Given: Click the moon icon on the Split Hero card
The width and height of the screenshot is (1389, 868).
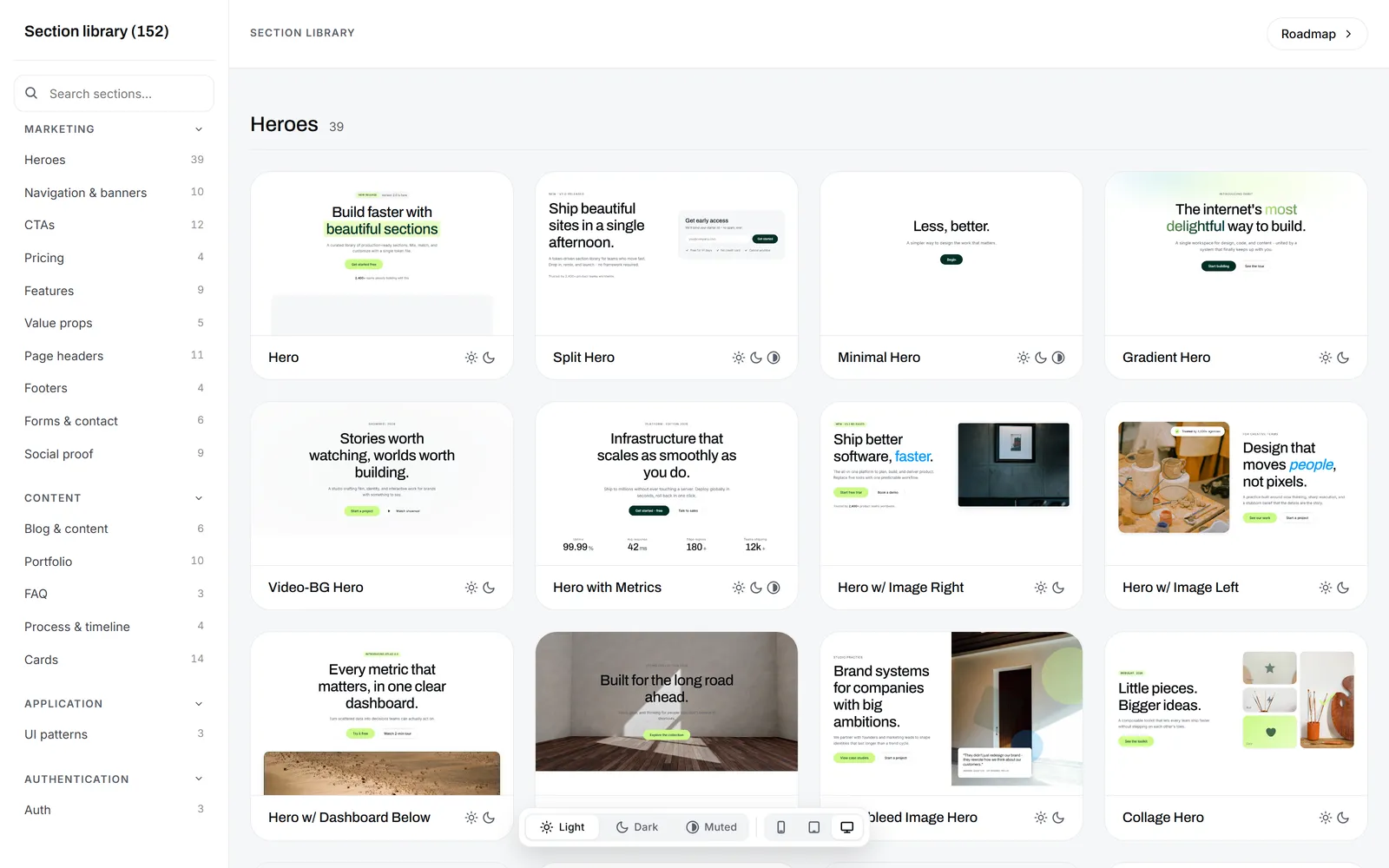Looking at the screenshot, I should click(756, 358).
